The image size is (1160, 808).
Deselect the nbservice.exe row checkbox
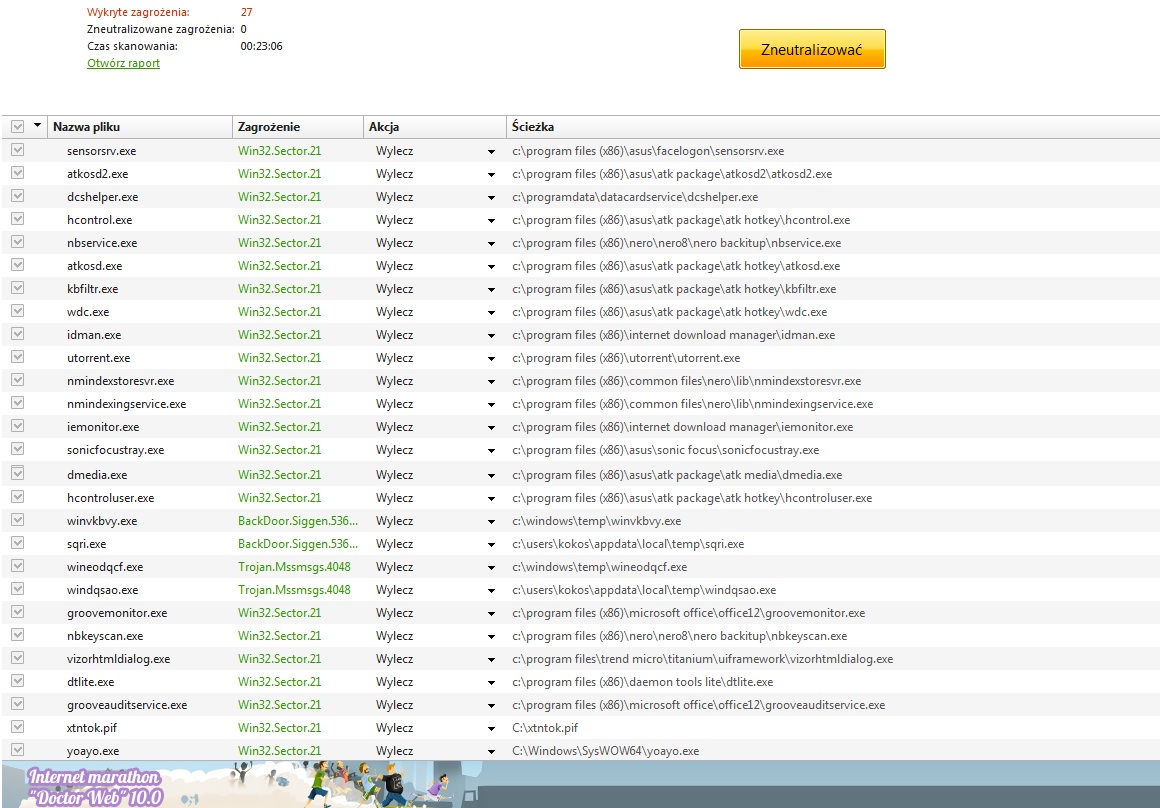click(x=18, y=242)
